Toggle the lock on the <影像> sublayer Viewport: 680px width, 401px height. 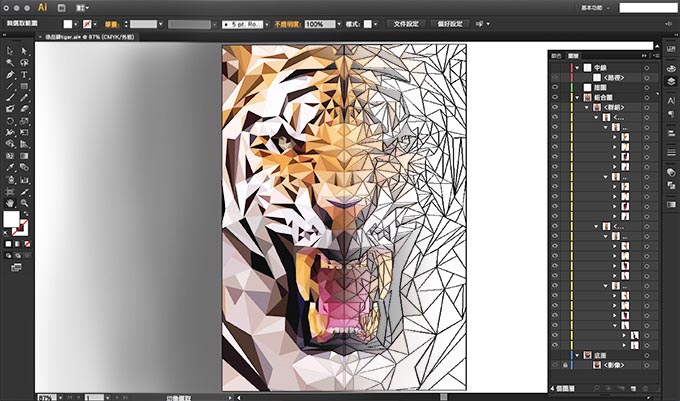pyautogui.click(x=565, y=365)
